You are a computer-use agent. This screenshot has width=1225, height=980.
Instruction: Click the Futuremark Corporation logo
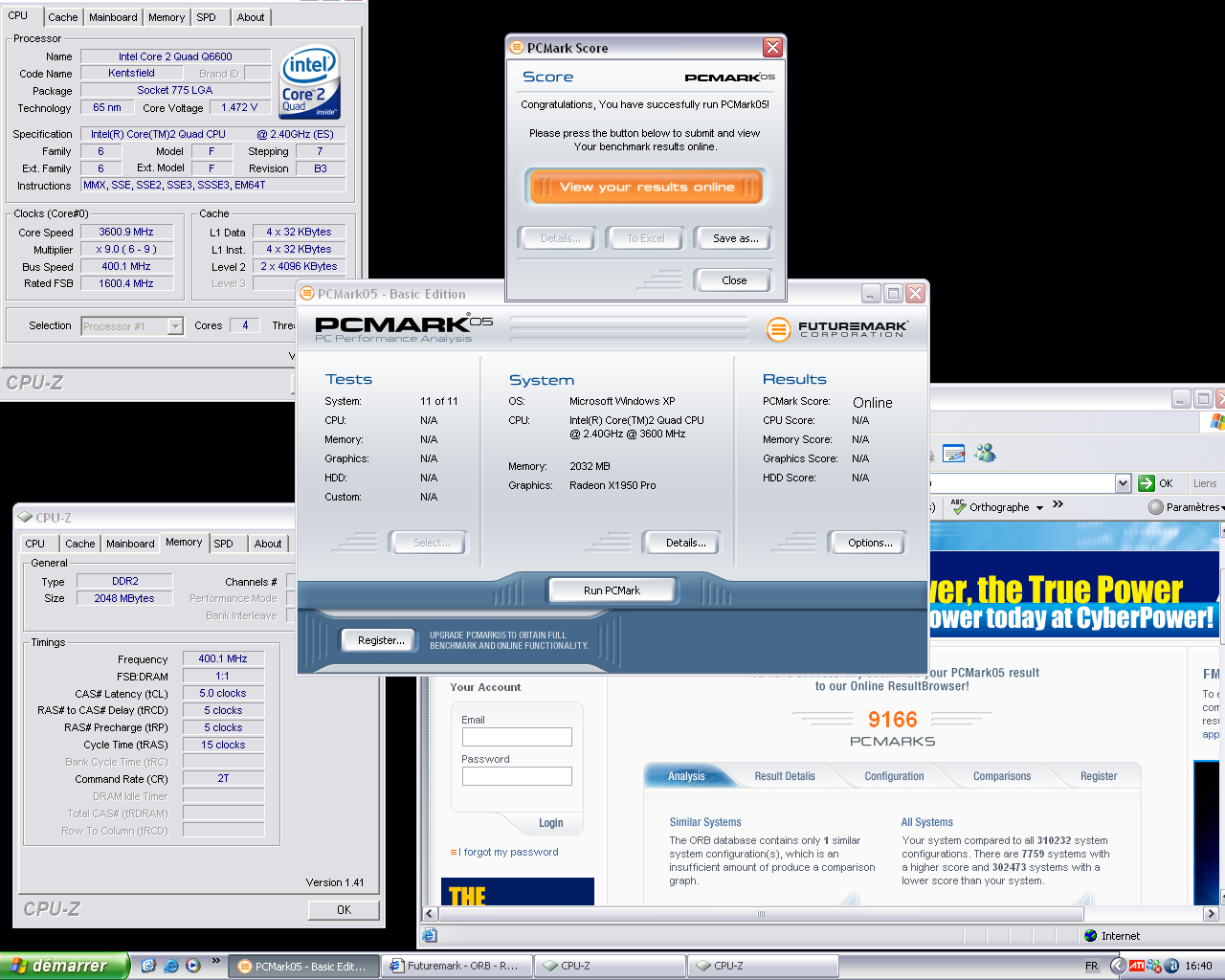[837, 329]
